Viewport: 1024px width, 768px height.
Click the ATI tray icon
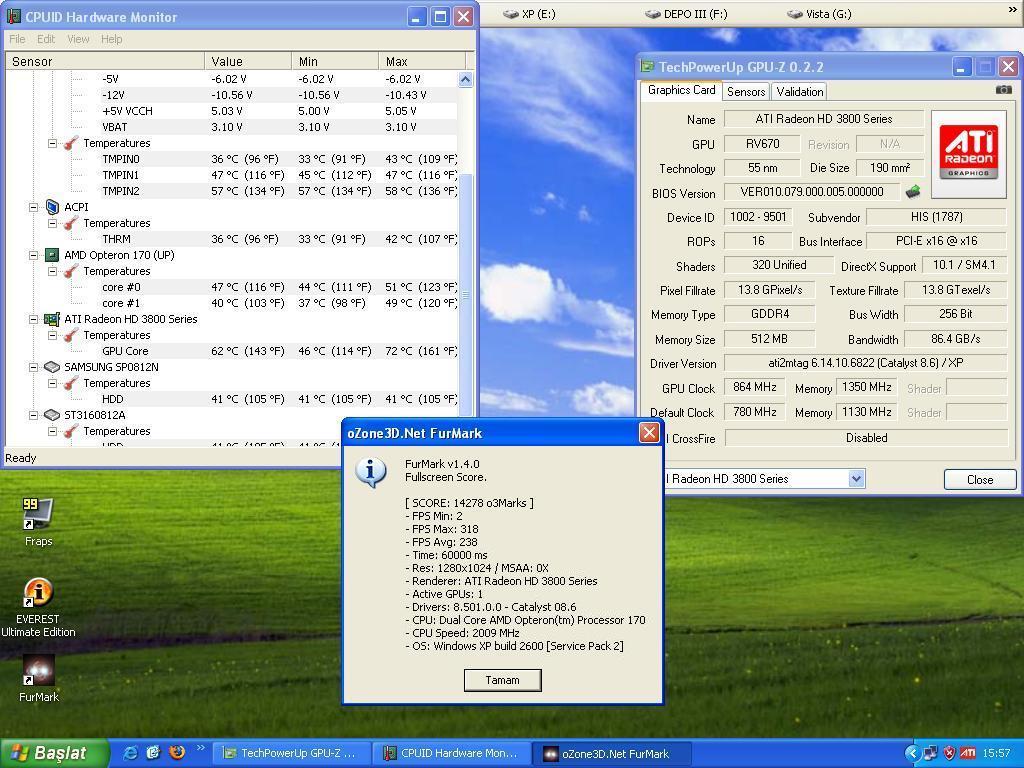(x=968, y=753)
